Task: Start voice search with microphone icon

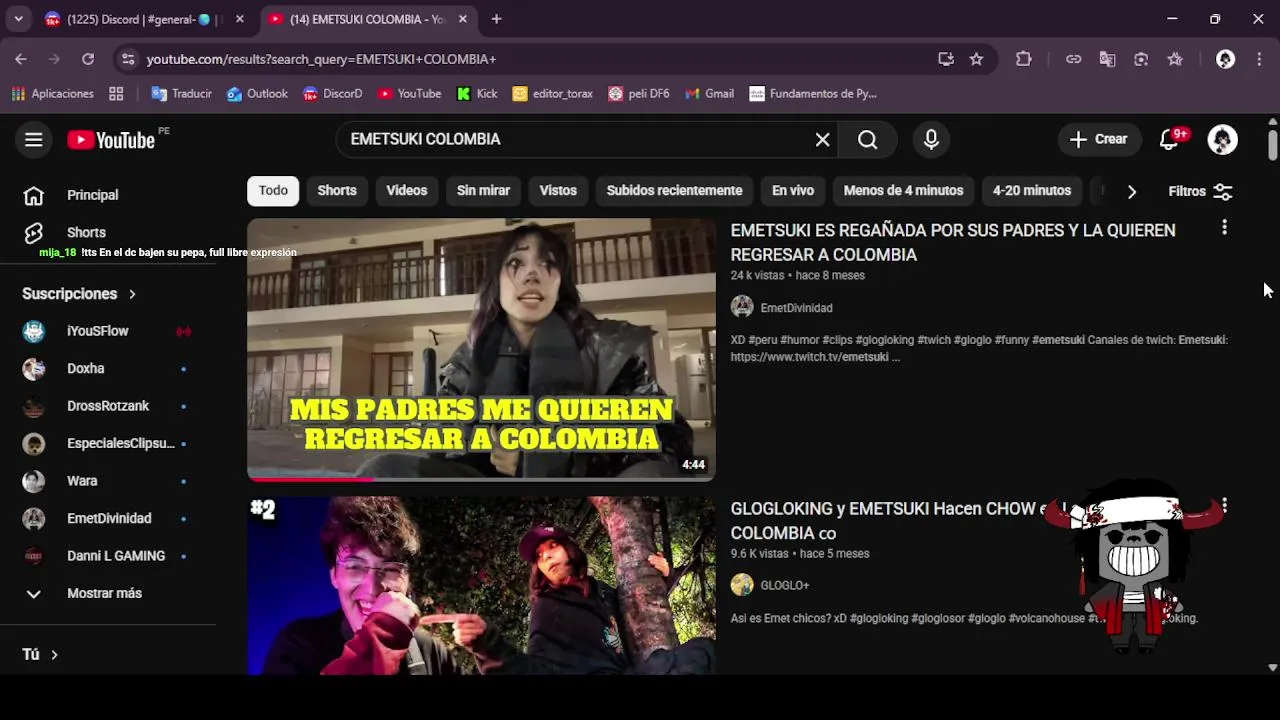Action: click(931, 140)
